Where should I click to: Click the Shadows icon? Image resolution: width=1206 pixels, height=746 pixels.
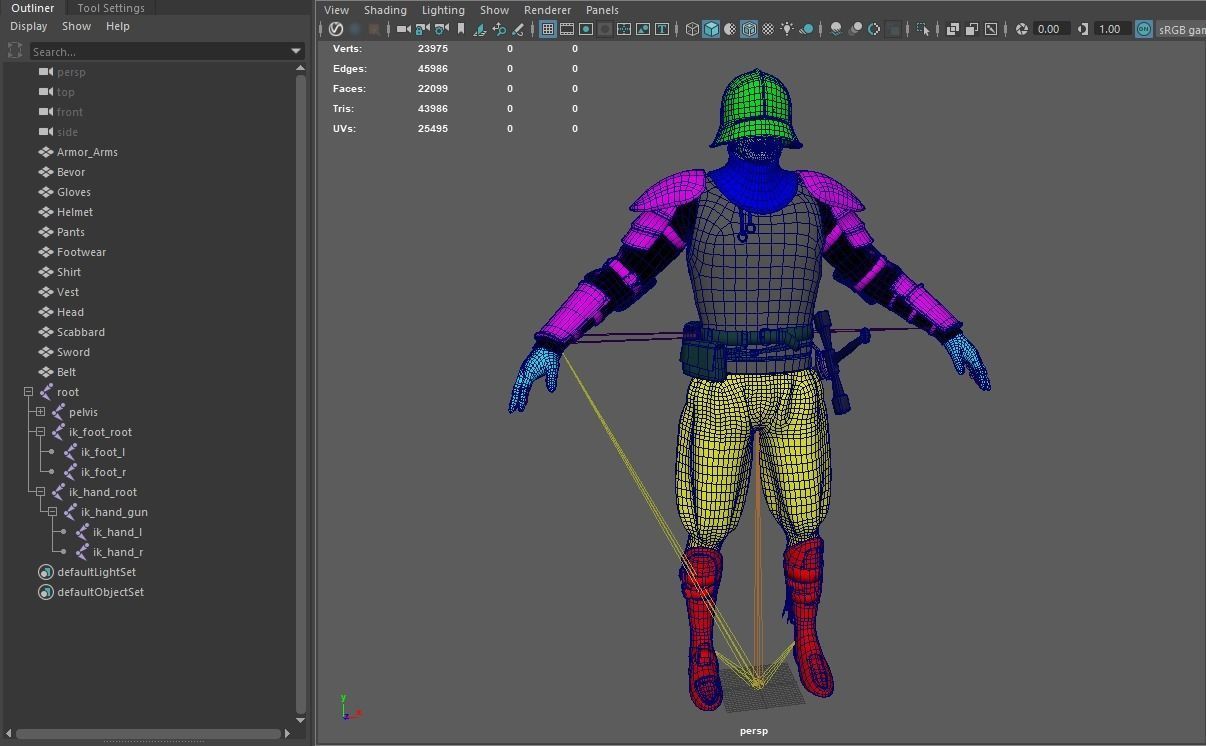tap(807, 29)
